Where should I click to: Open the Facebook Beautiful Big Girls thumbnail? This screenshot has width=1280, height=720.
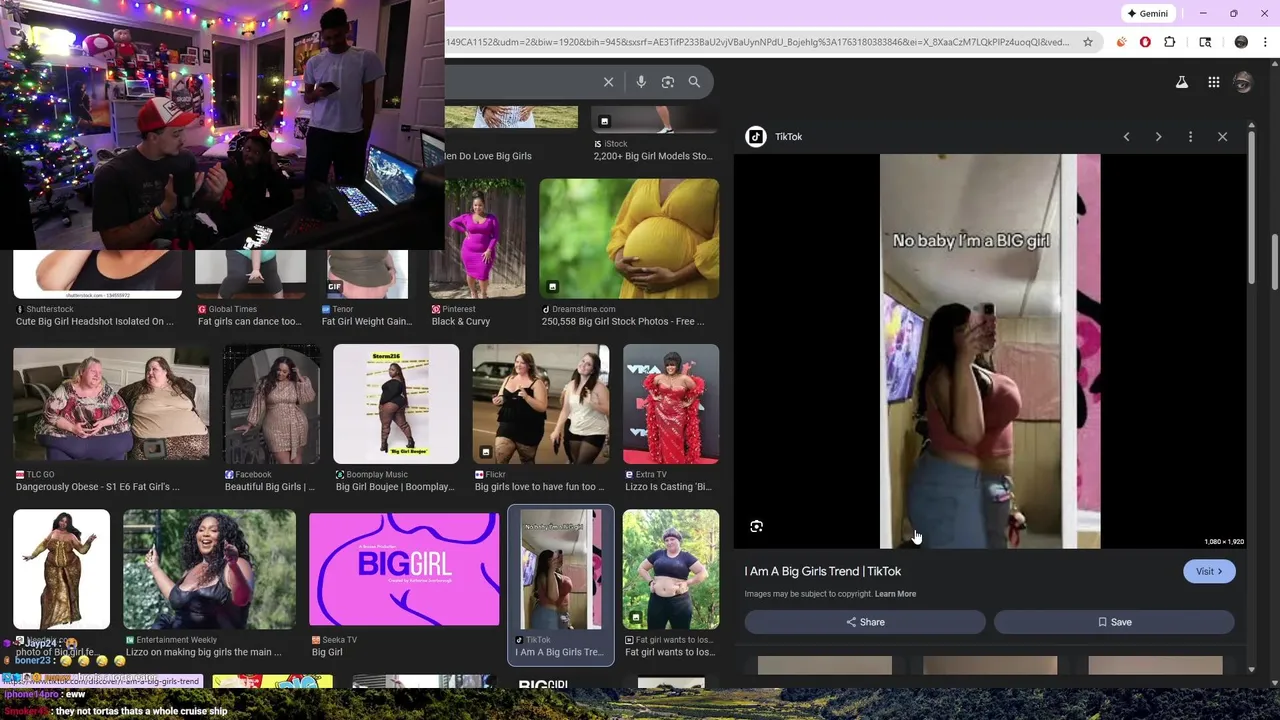(x=271, y=404)
